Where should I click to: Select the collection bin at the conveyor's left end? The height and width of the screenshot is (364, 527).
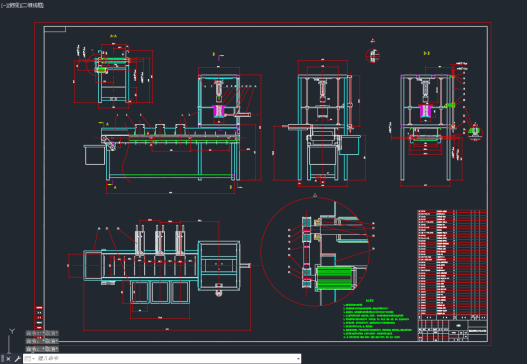pyautogui.click(x=94, y=155)
